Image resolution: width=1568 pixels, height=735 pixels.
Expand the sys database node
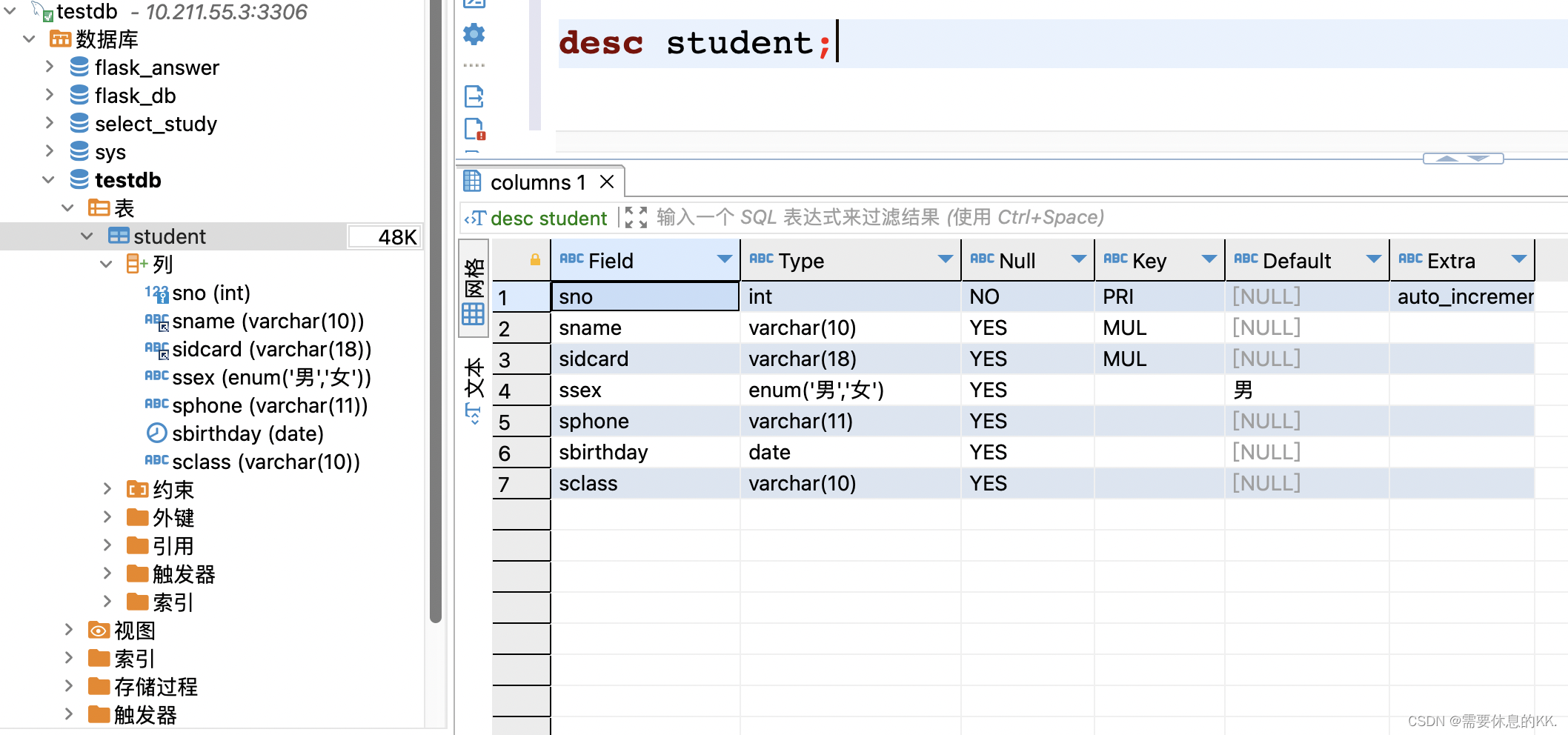pos(49,151)
